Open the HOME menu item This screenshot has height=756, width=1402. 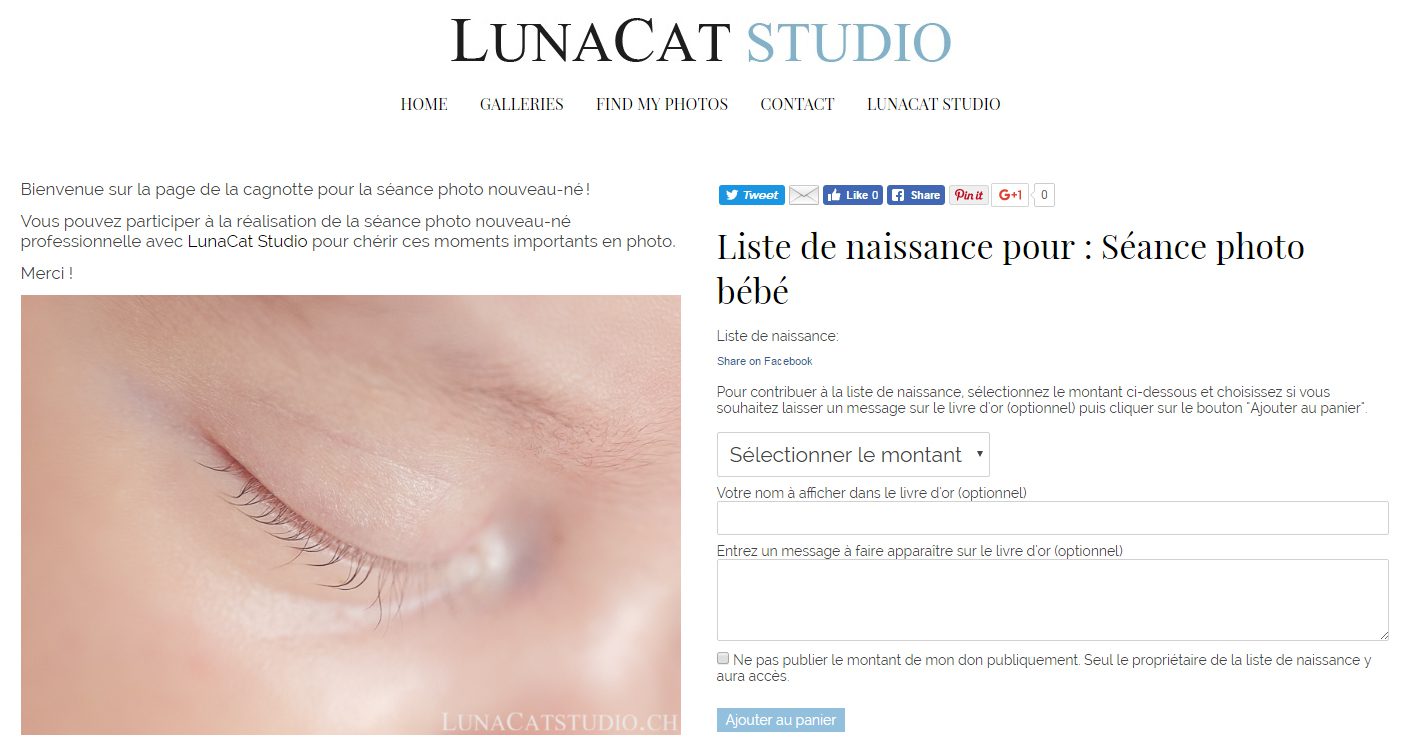coord(424,104)
